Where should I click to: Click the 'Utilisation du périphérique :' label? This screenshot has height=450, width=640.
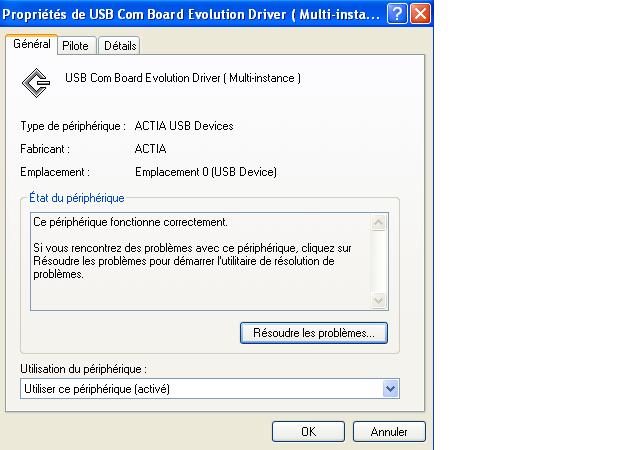(x=84, y=369)
